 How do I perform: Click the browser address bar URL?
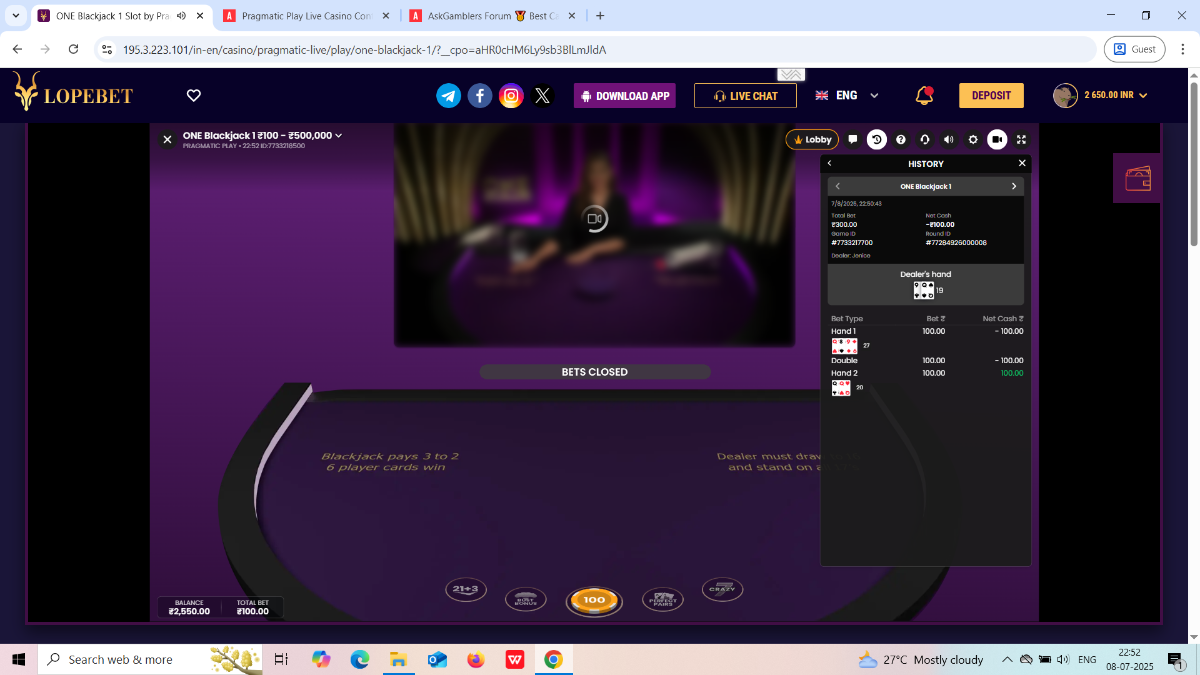tap(365, 49)
